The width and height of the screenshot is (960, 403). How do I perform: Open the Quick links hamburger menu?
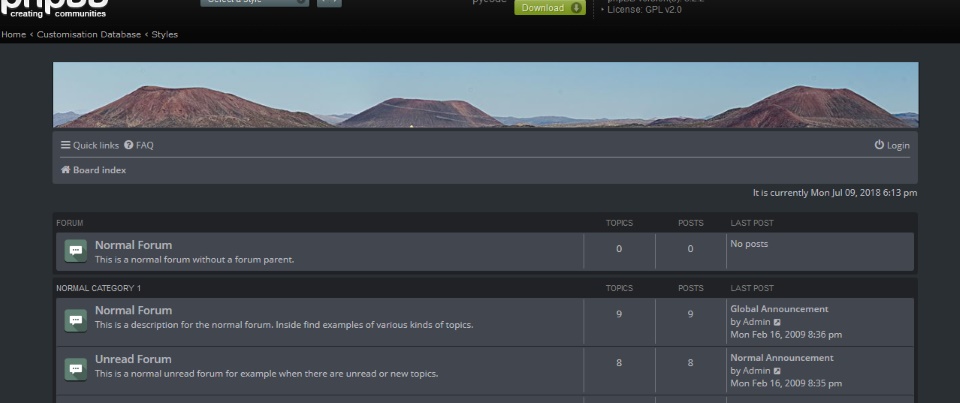pyautogui.click(x=89, y=145)
